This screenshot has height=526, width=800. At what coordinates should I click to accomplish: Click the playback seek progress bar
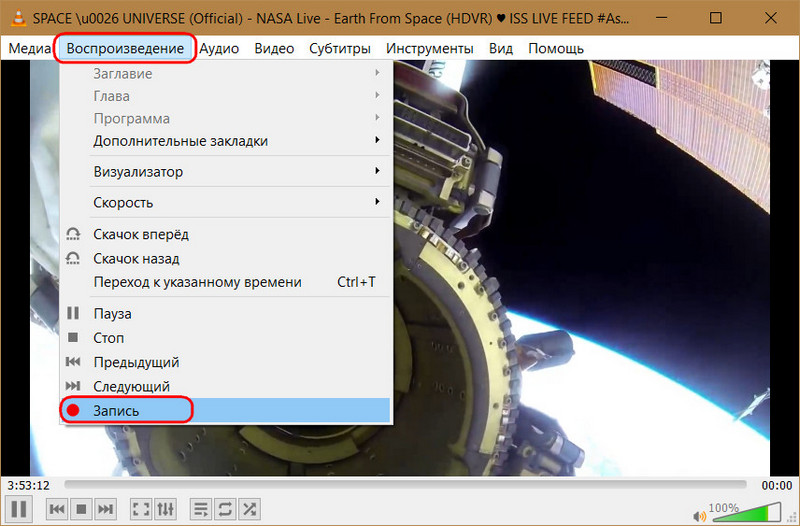(x=405, y=484)
